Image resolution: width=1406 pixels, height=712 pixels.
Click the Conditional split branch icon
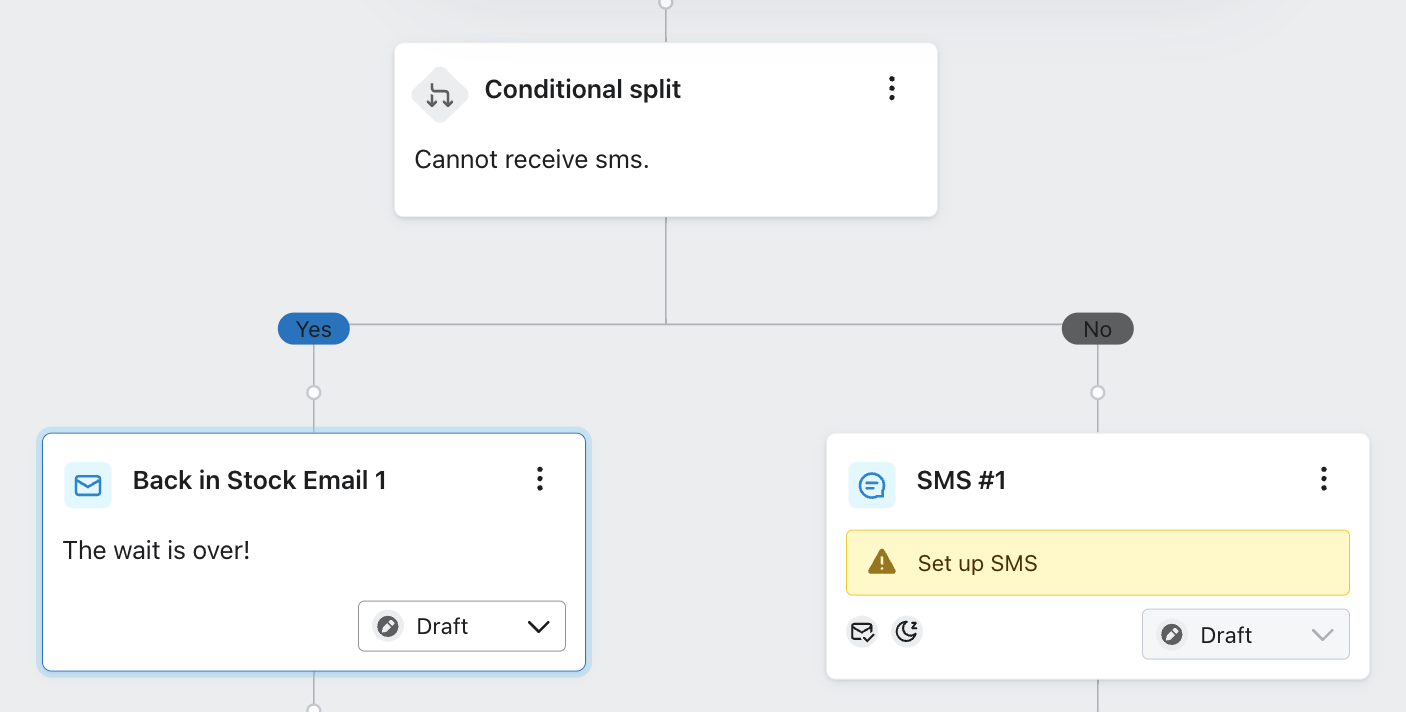coord(440,95)
